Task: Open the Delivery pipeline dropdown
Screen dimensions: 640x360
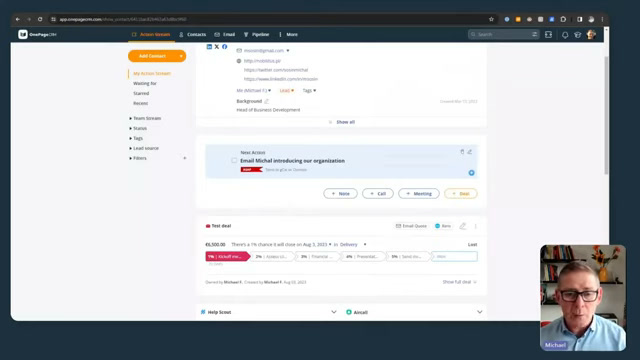Action: pos(353,244)
